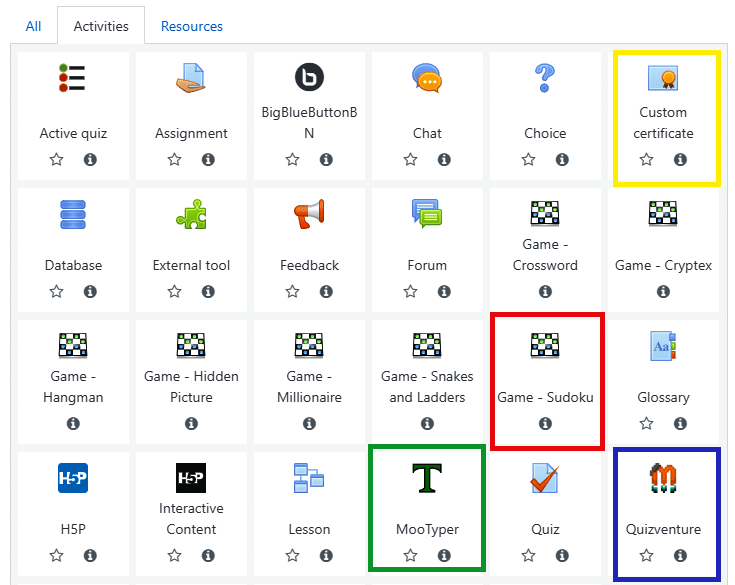Toggle the star for Interactive Content
This screenshot has height=585, width=735.
coord(174,555)
